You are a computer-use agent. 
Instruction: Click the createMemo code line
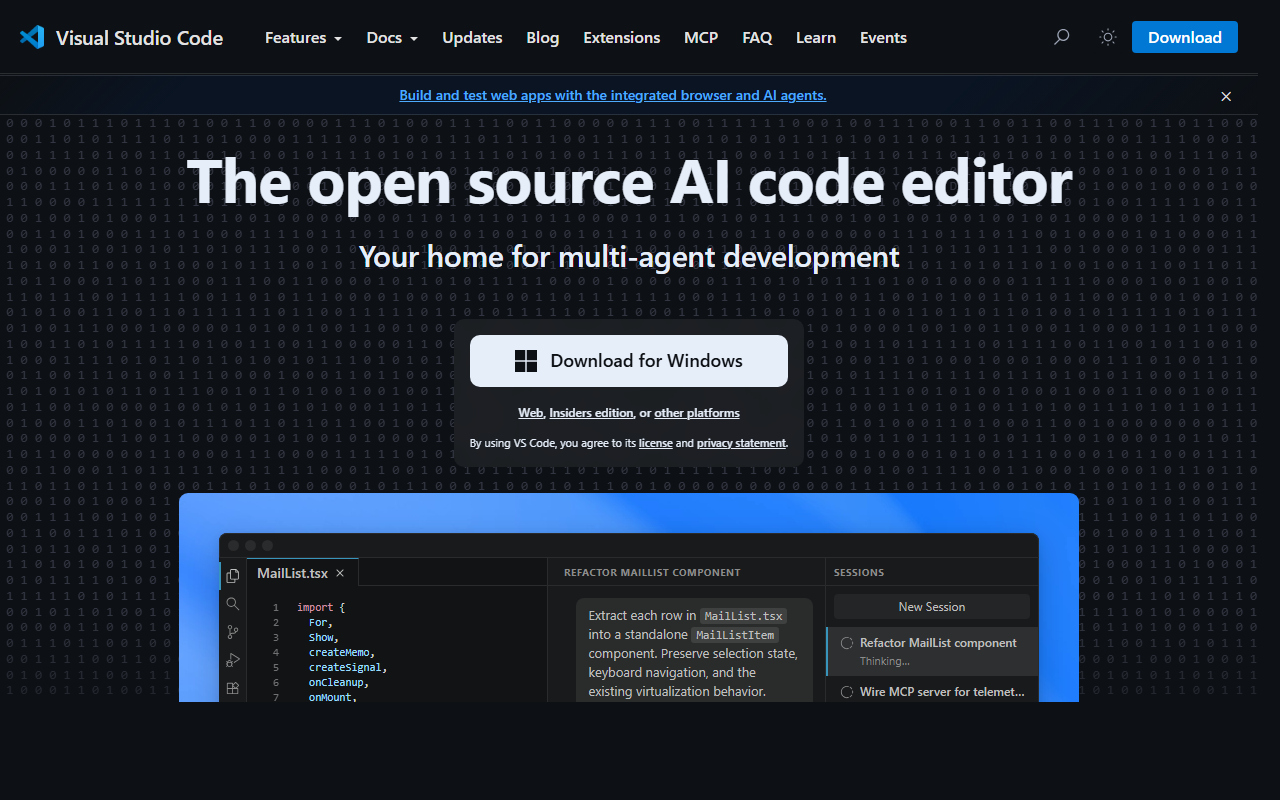[x=341, y=652]
